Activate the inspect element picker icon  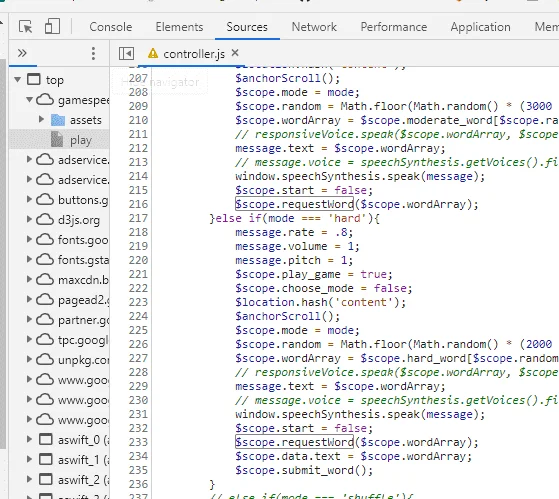click(x=25, y=27)
